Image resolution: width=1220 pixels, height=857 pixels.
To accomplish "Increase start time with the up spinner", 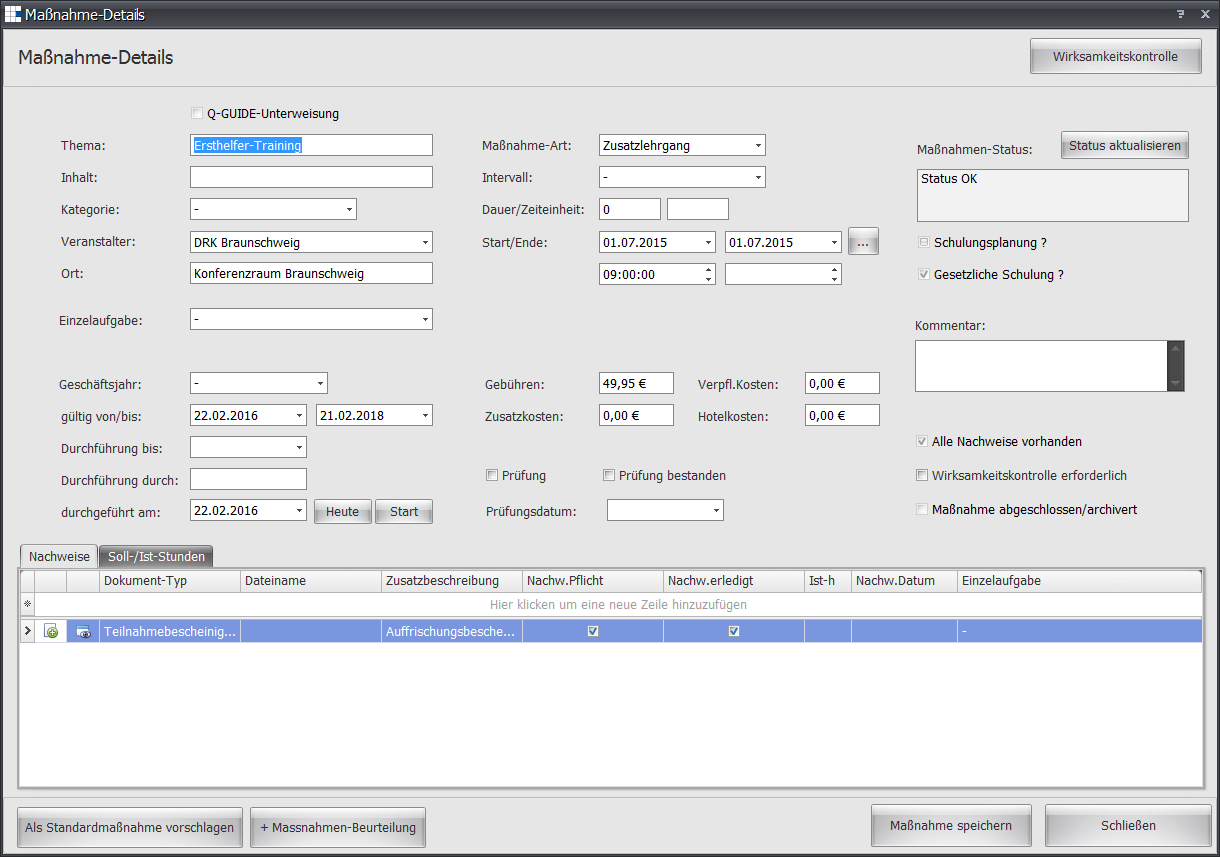I will pyautogui.click(x=709, y=269).
